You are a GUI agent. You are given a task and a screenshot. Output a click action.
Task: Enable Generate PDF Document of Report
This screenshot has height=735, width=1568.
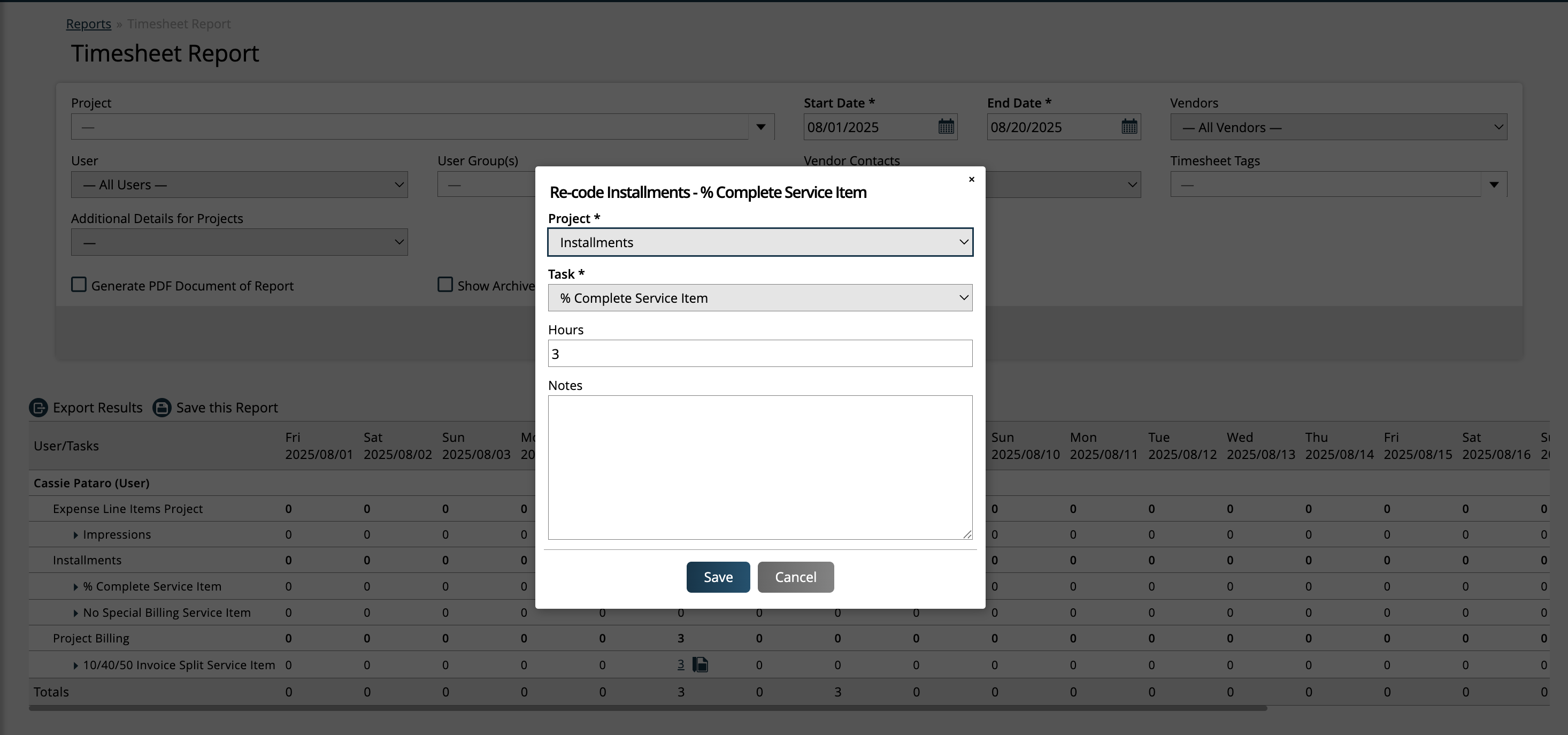click(79, 285)
